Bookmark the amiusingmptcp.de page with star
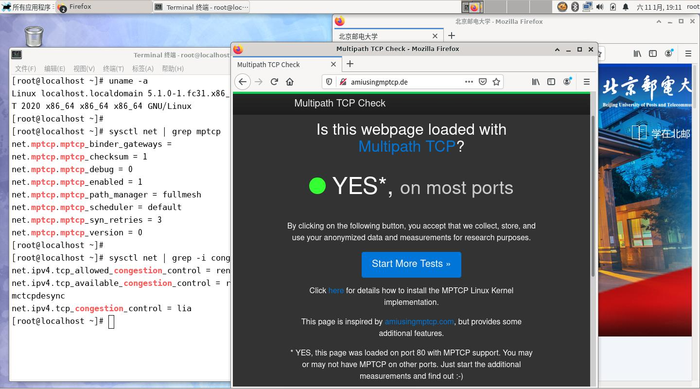Viewport: 700px width, 389px height. [496, 82]
